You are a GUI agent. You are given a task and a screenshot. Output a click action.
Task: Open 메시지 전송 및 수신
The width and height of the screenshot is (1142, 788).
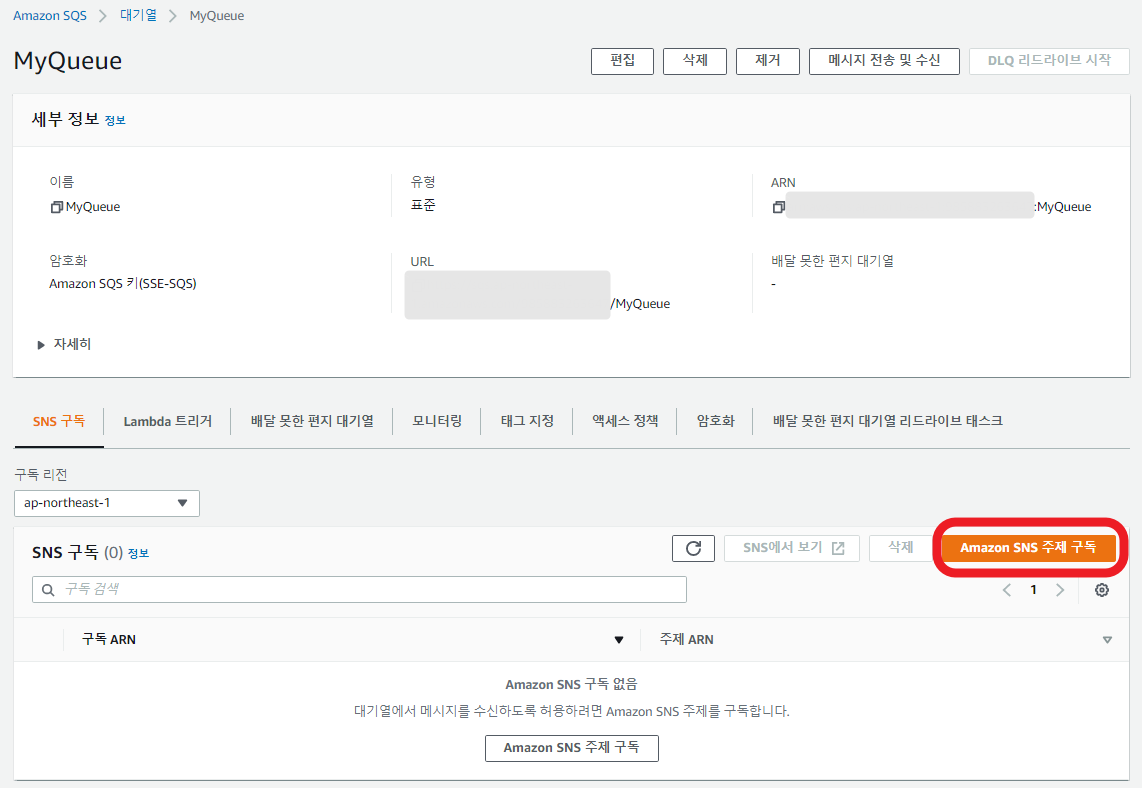coord(884,61)
